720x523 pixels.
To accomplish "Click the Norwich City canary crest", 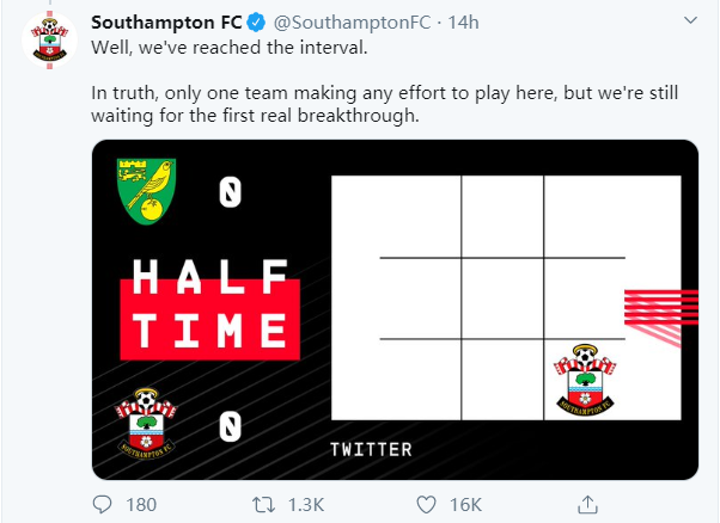I will (x=147, y=190).
